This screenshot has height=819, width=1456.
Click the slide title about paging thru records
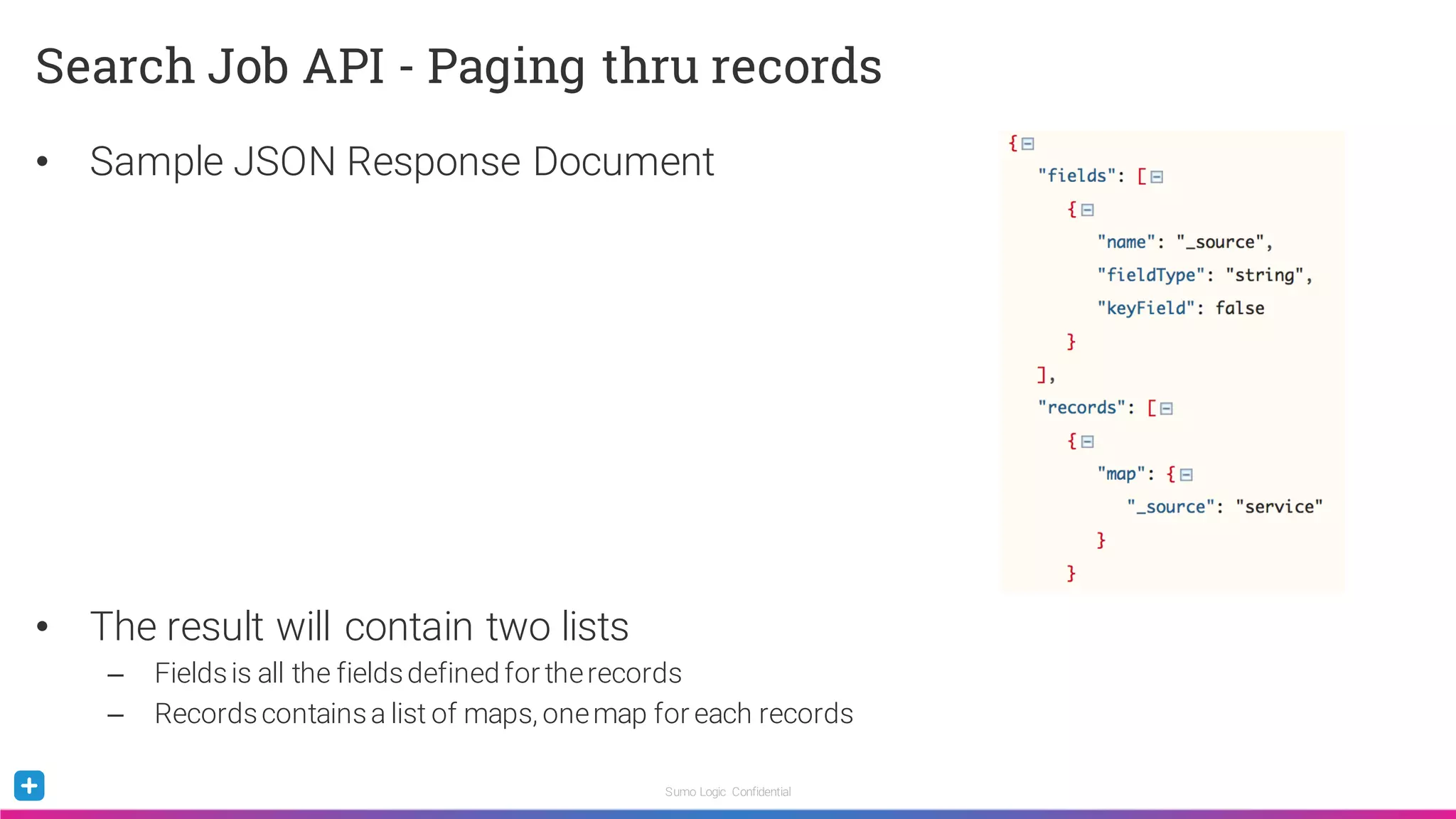click(459, 66)
